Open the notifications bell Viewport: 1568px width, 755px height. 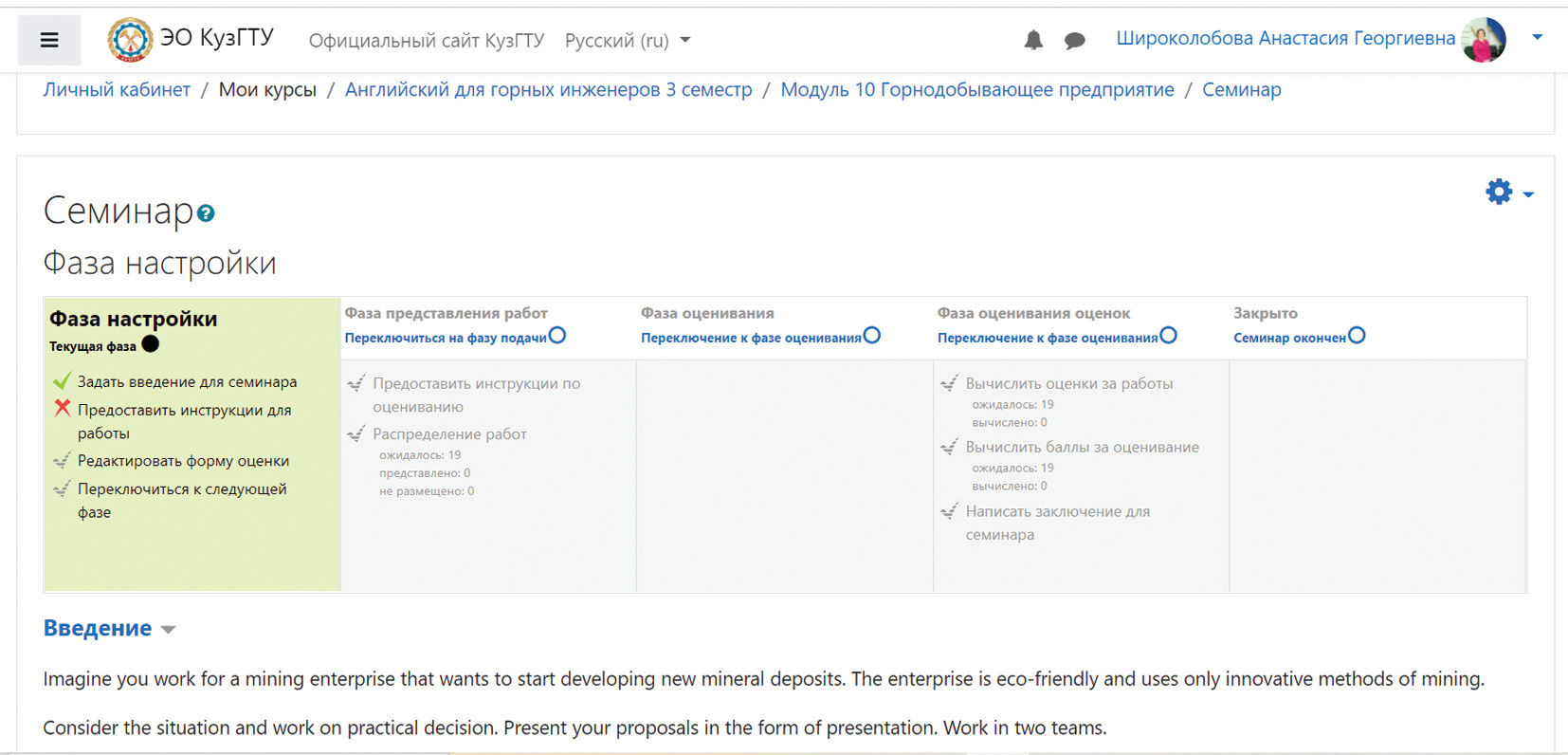coord(1033,40)
